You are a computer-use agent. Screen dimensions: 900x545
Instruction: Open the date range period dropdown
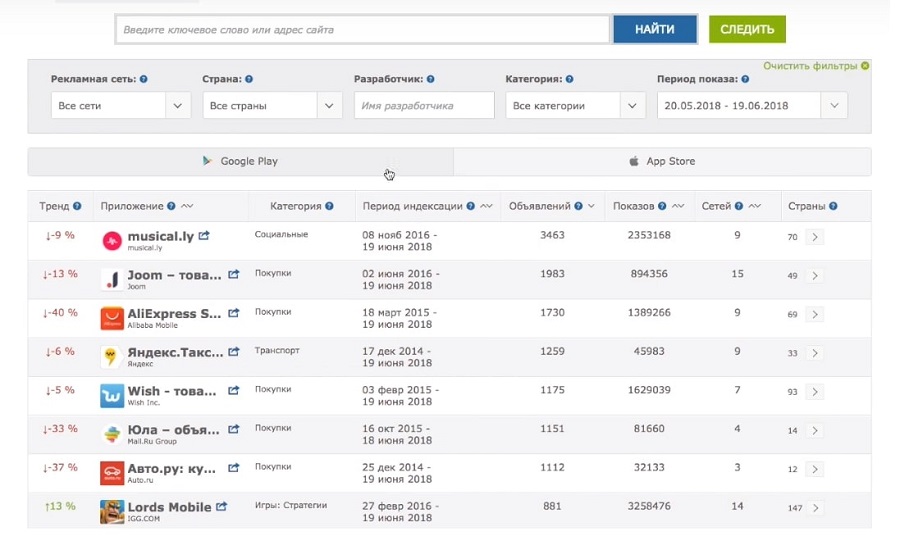tap(752, 106)
